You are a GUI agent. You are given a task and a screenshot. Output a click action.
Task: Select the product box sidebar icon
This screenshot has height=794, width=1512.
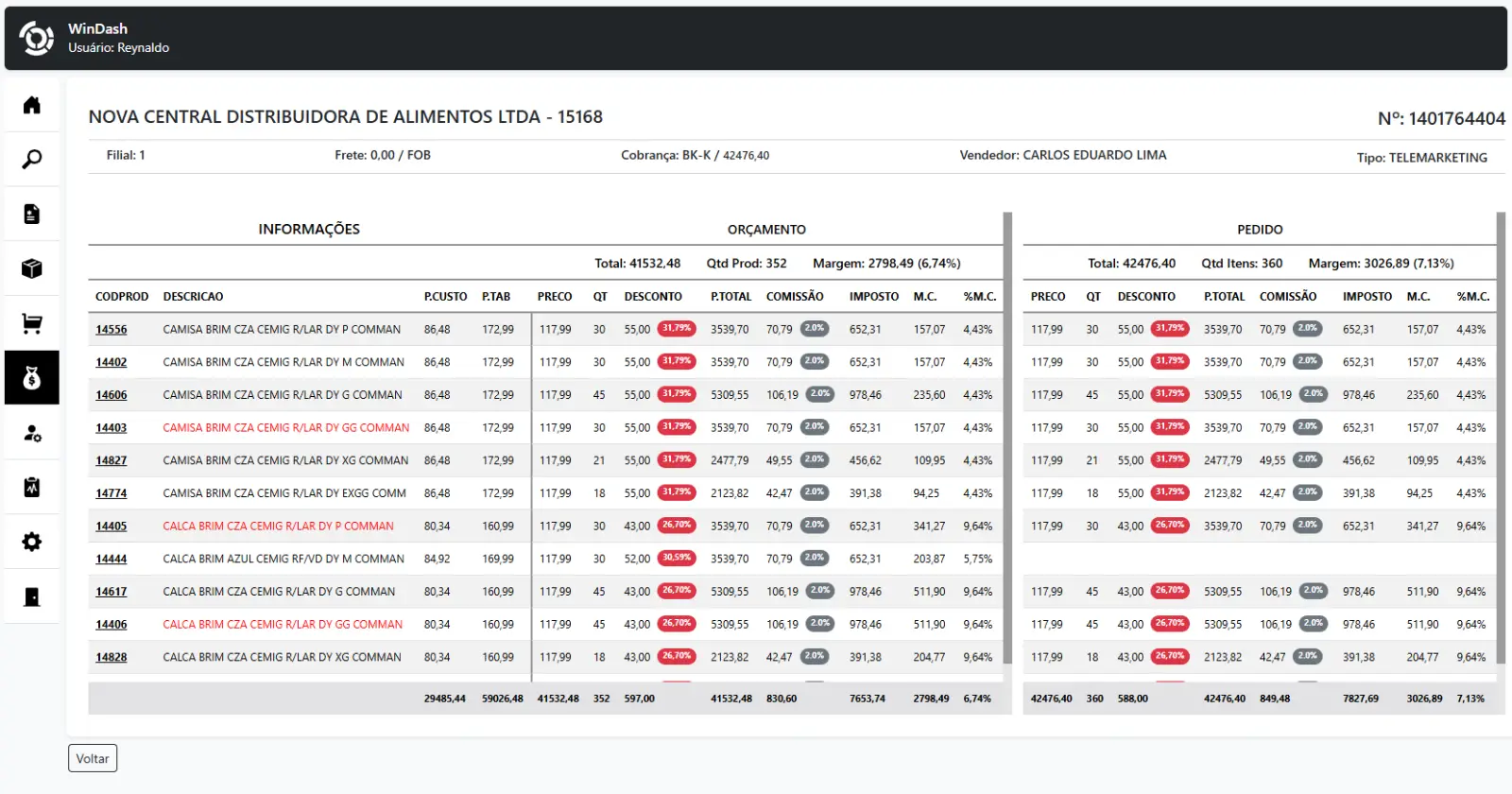[32, 268]
